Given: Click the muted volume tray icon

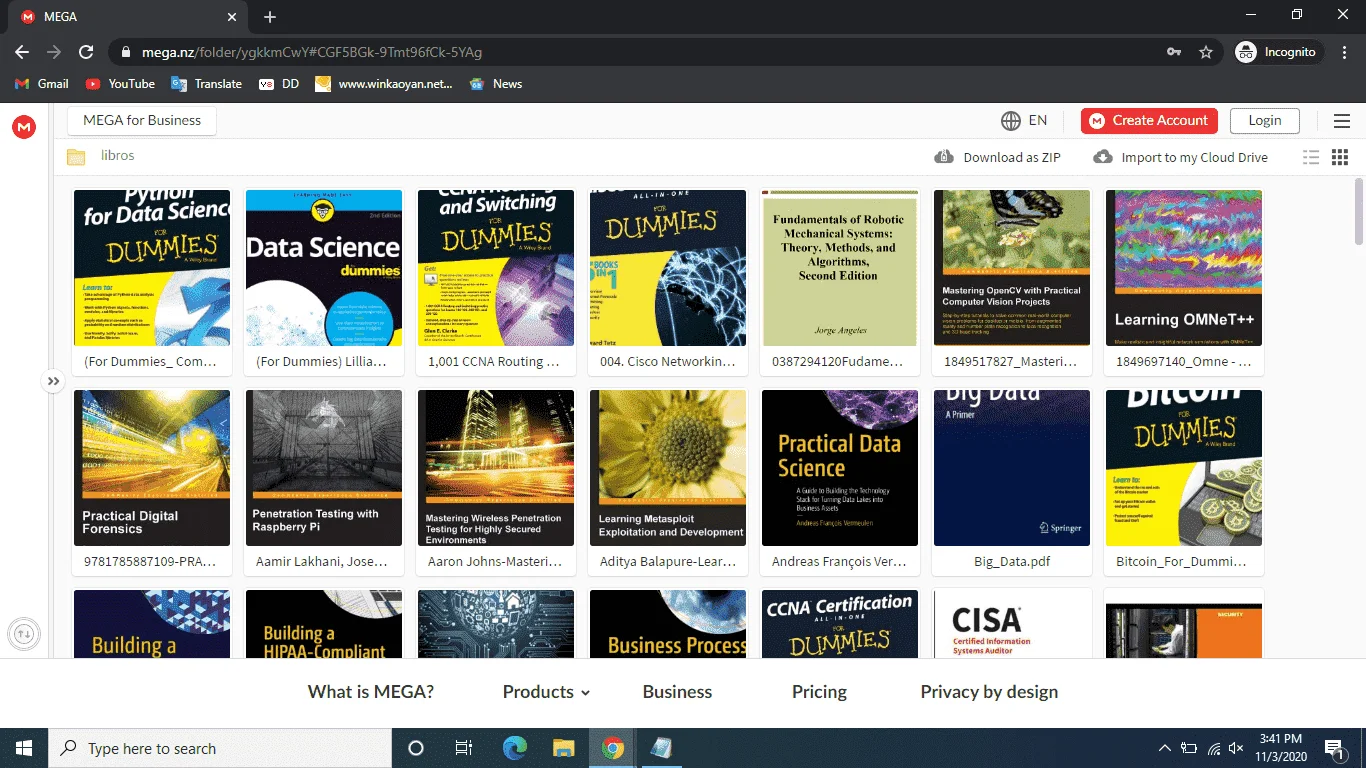Looking at the screenshot, I should pyautogui.click(x=1237, y=748).
